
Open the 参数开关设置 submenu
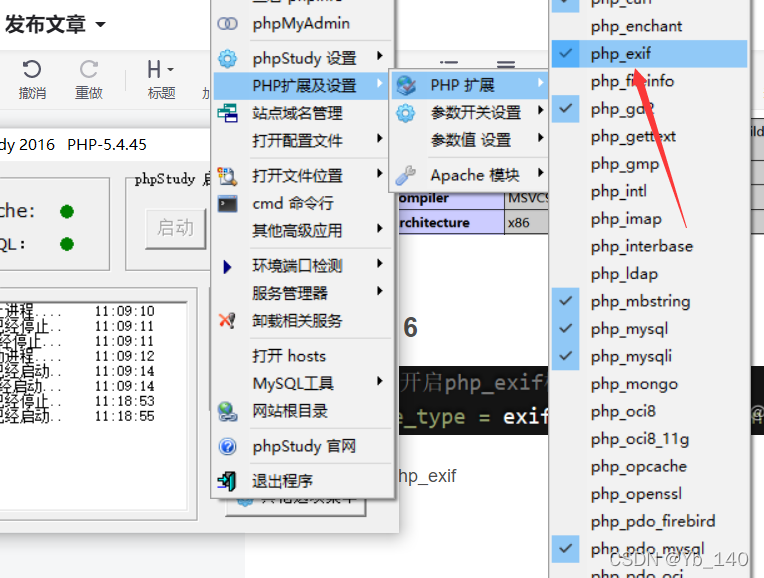(x=470, y=113)
